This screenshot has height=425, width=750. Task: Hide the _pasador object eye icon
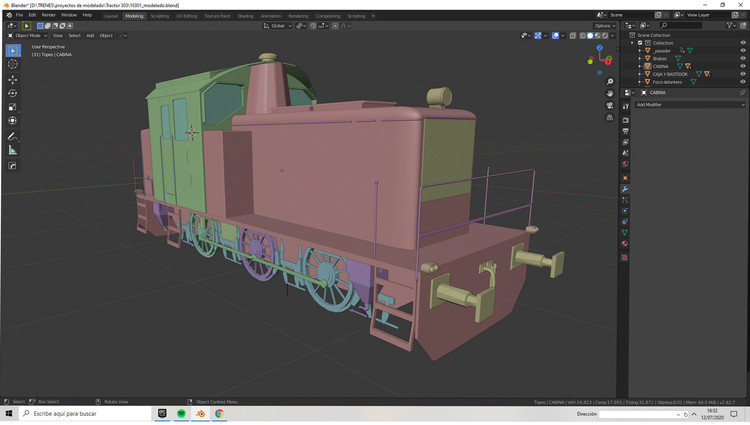[743, 50]
